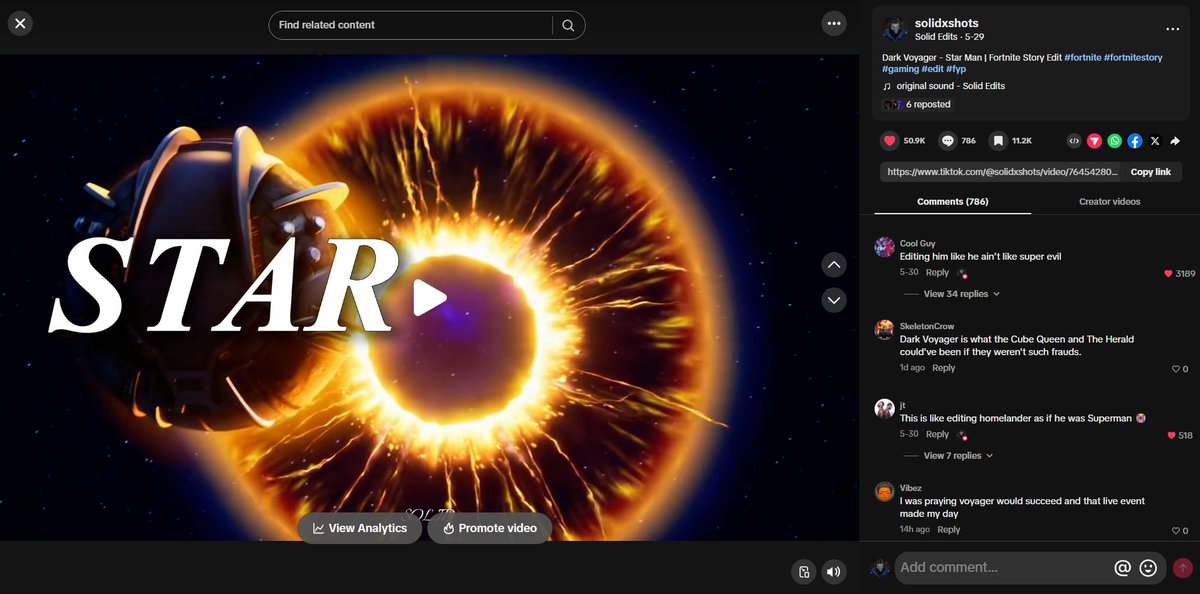Open Vibez's profile avatar
This screenshot has width=1200, height=594.
pos(884,492)
